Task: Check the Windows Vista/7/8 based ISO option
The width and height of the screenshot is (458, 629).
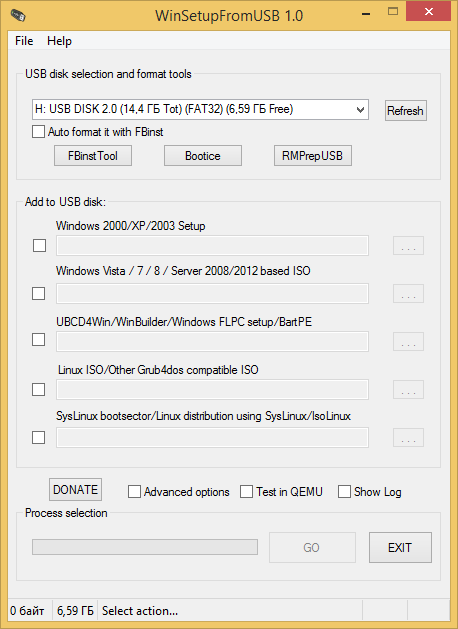Action: (x=39, y=293)
